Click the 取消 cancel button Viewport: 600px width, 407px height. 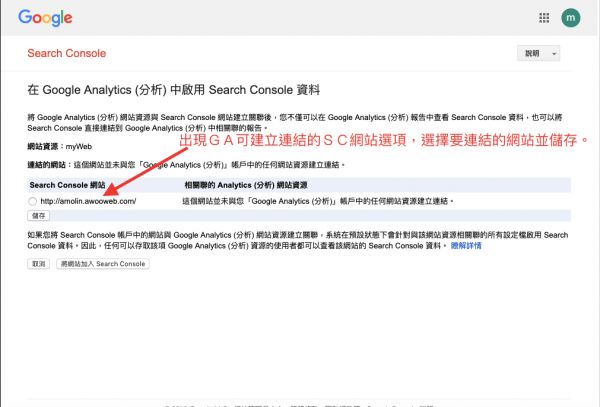pos(38,264)
